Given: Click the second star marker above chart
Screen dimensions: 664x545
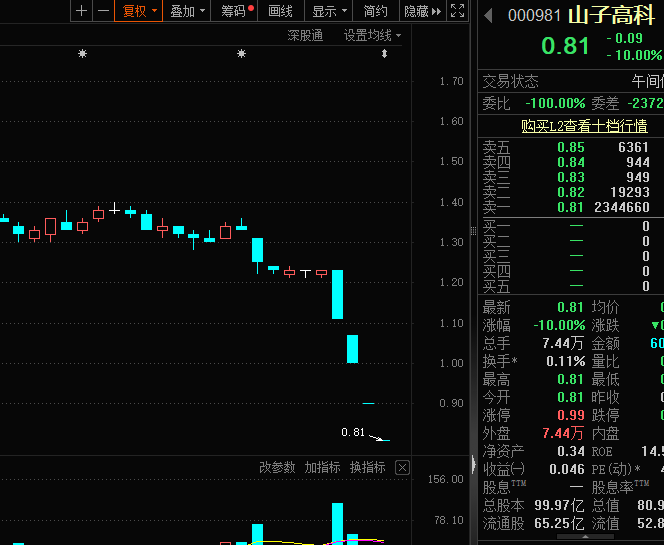Looking at the screenshot, I should [241, 54].
